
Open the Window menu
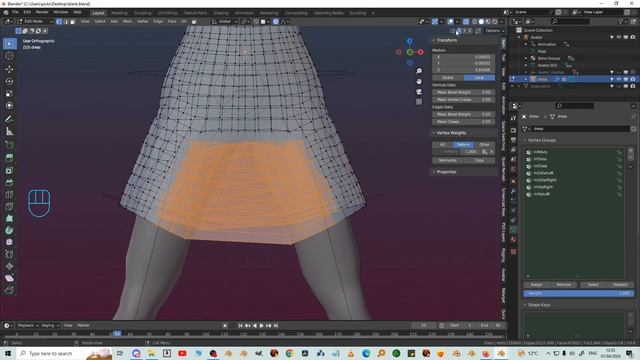click(61, 12)
